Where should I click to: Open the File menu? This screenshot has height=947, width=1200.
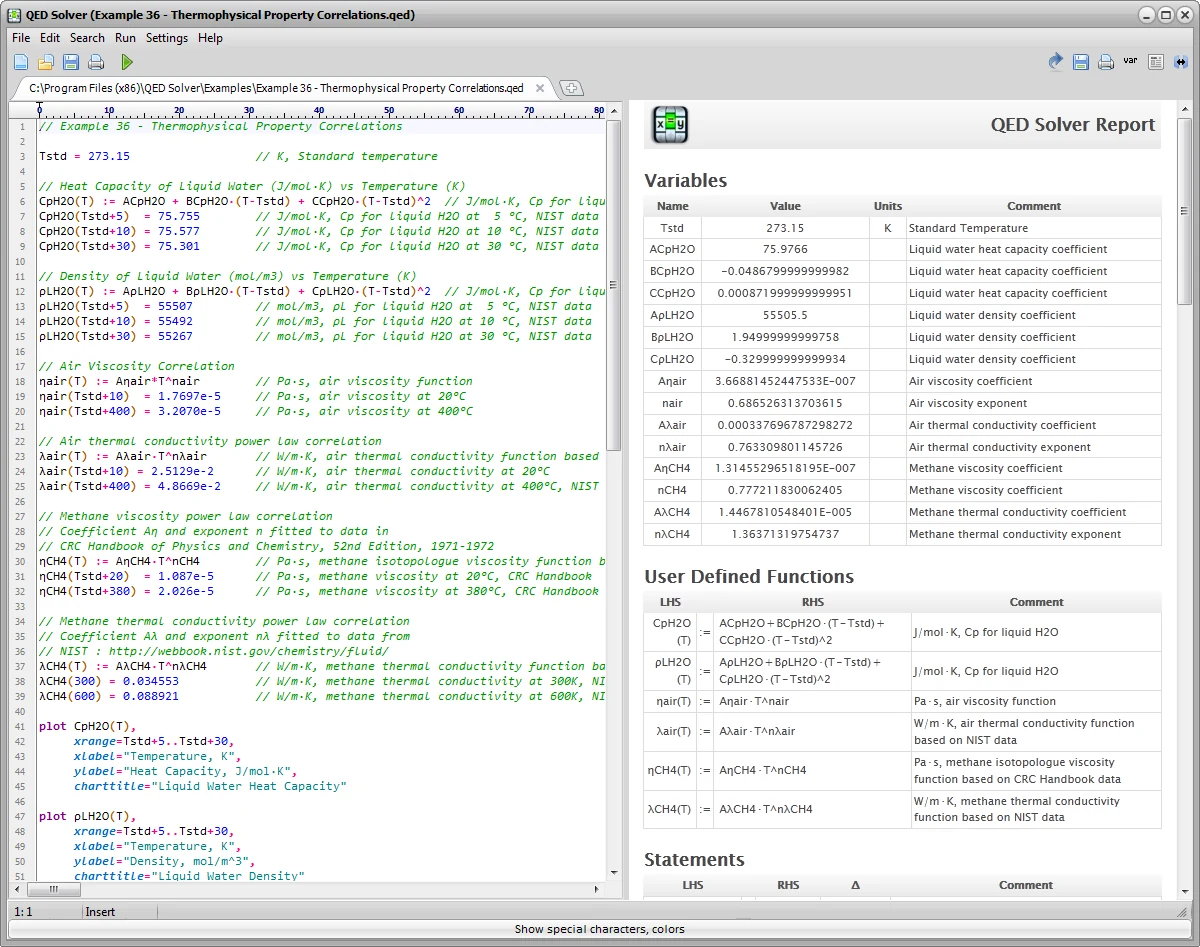(21, 38)
